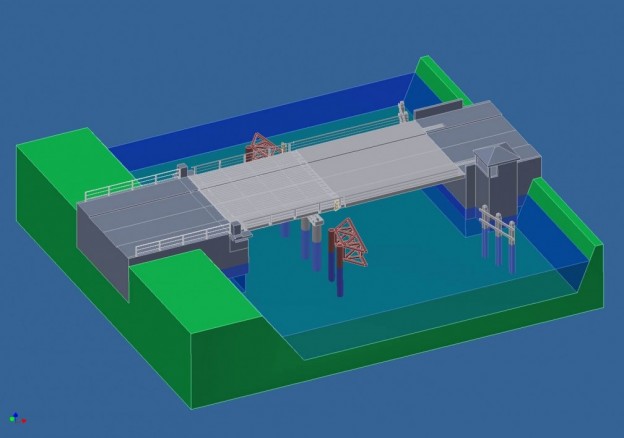
Task: Click the XYZ axis triad indicator
Action: [18, 418]
